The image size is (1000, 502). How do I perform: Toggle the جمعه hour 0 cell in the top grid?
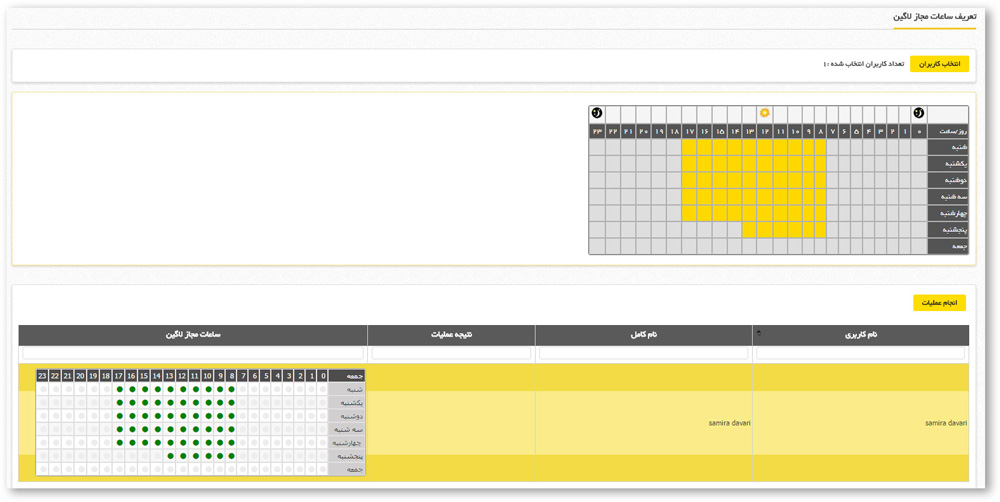coord(918,246)
